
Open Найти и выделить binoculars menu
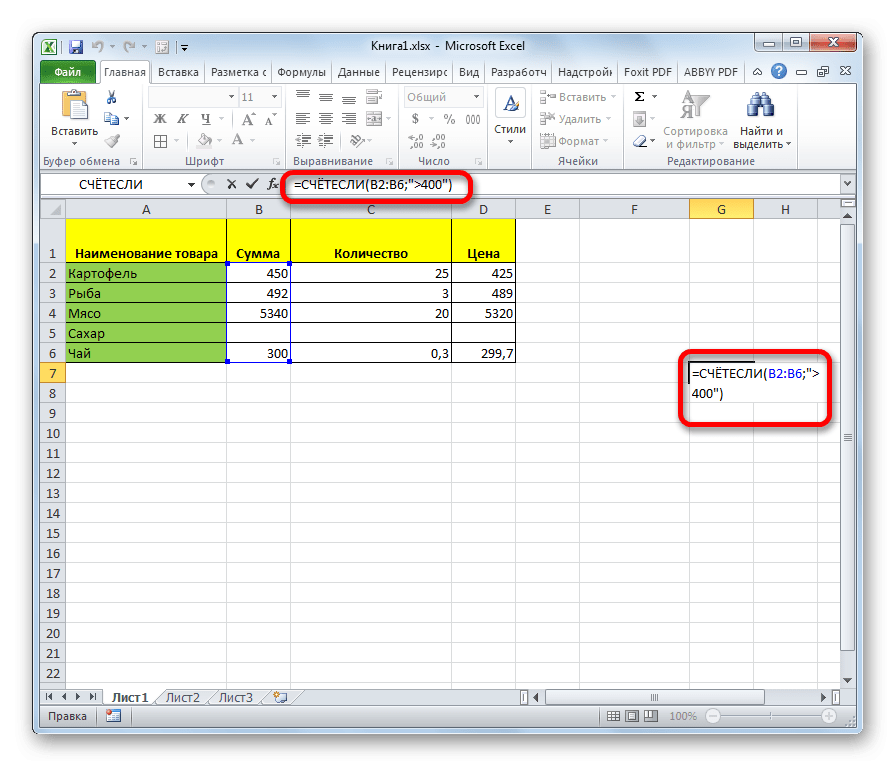click(x=761, y=120)
